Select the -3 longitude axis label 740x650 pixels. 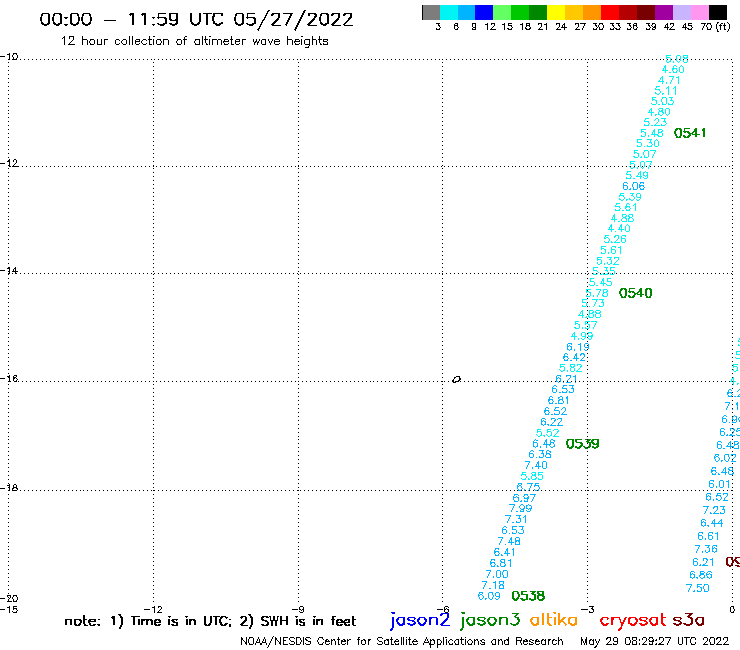[588, 609]
